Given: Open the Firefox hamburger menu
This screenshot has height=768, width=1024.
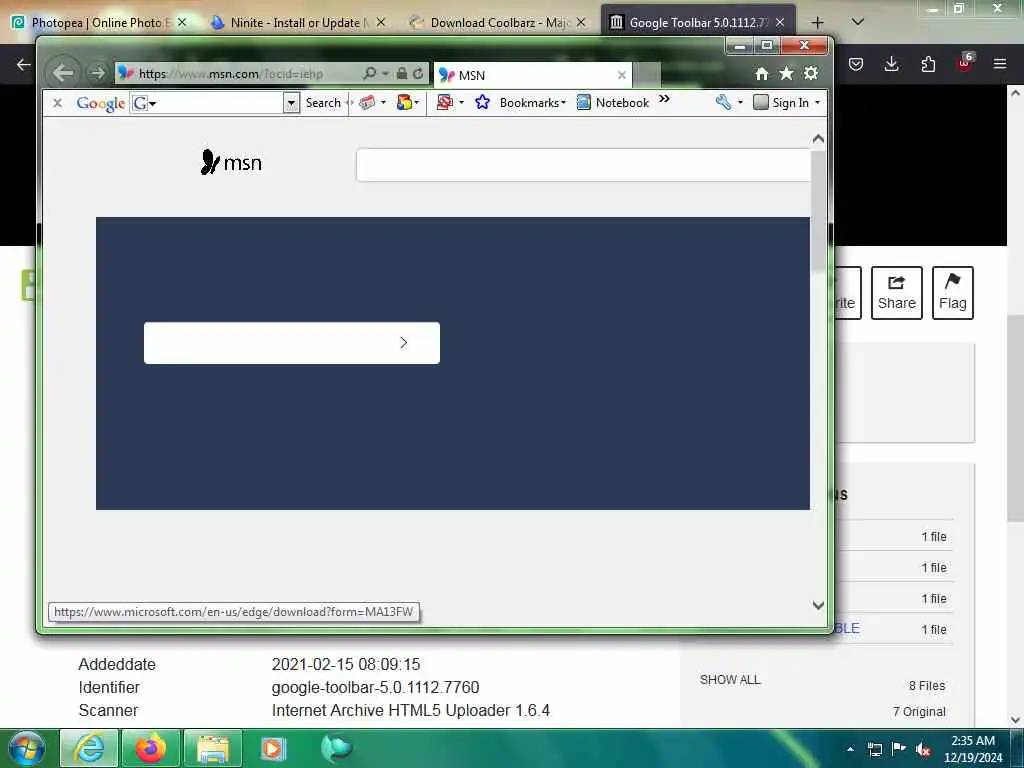Looking at the screenshot, I should coord(1000,64).
